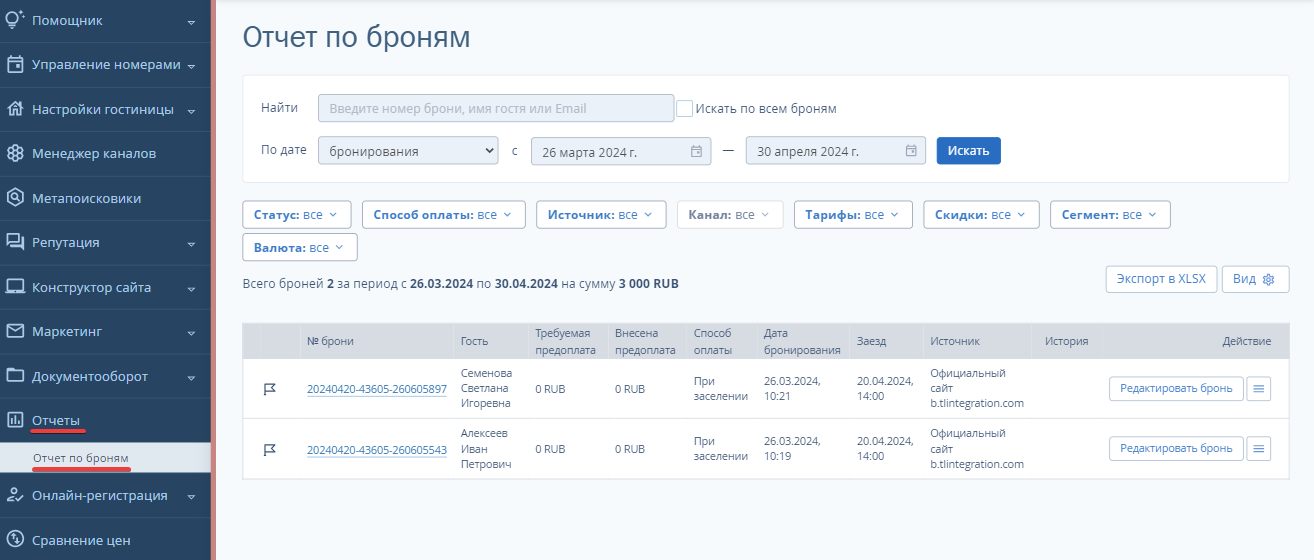The width and height of the screenshot is (1314, 560).
Task: Open booking link 20240420-43605-260605543
Action: point(377,449)
